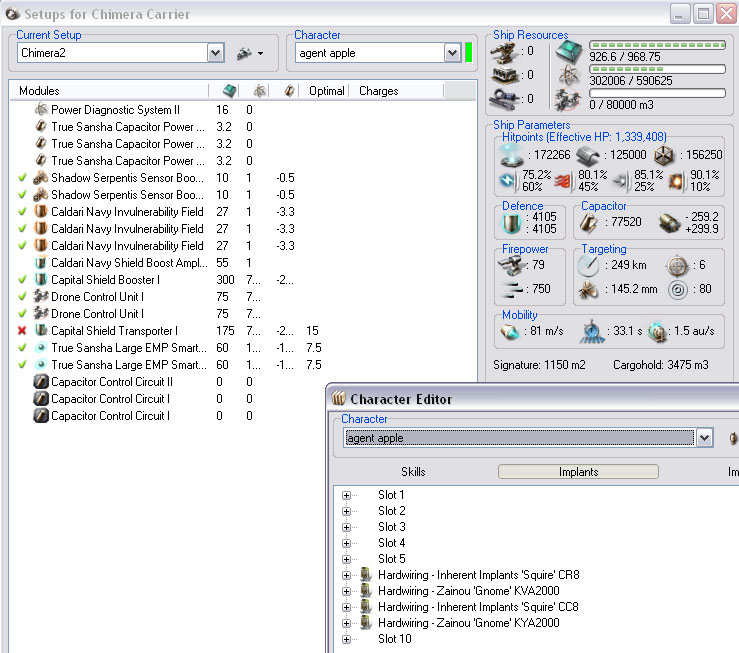Toggle the second Drone Control Unit I checkmark
This screenshot has height=653, width=739.
tap(22, 313)
